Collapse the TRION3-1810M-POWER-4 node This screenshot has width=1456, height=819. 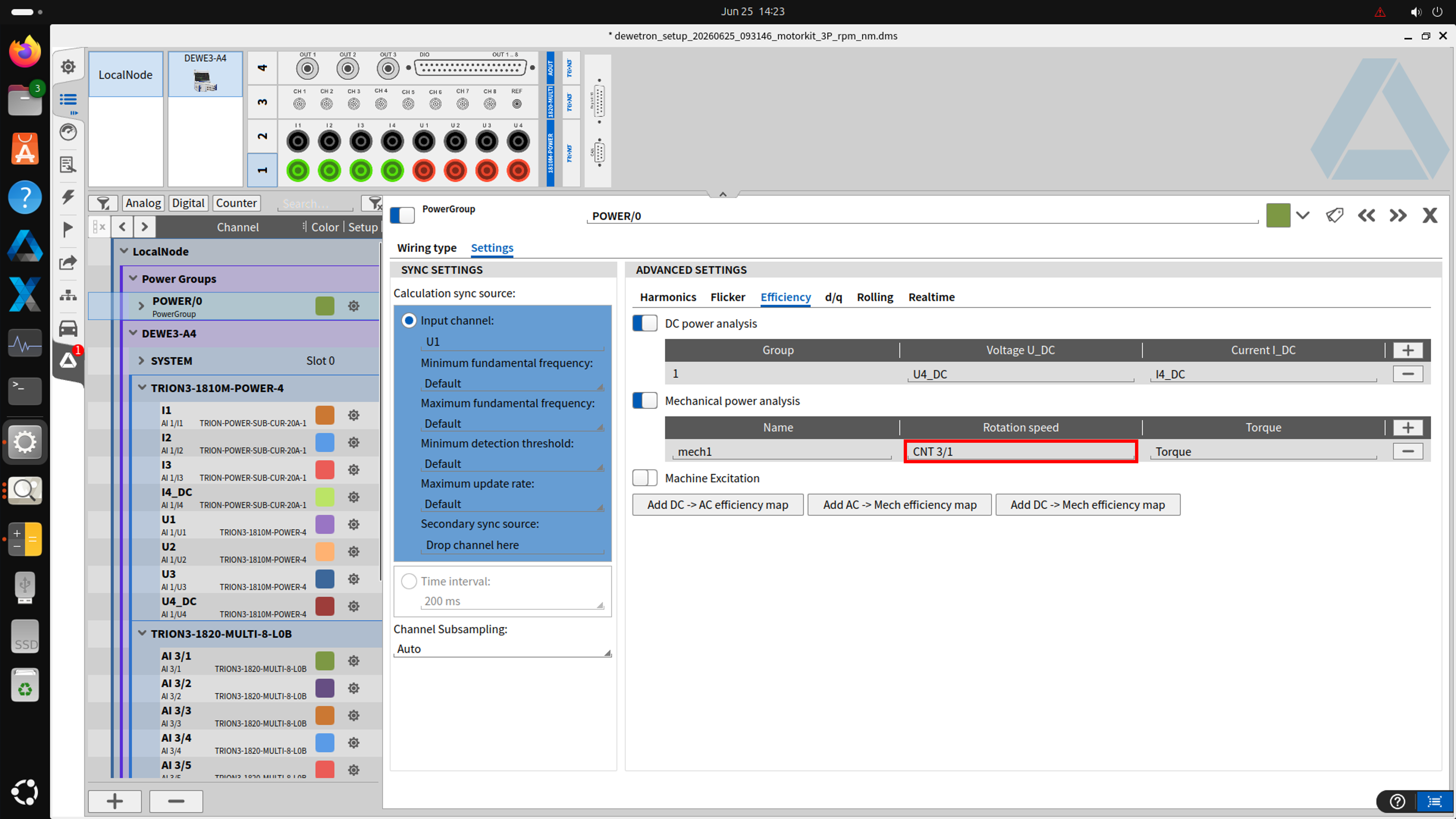click(x=142, y=388)
